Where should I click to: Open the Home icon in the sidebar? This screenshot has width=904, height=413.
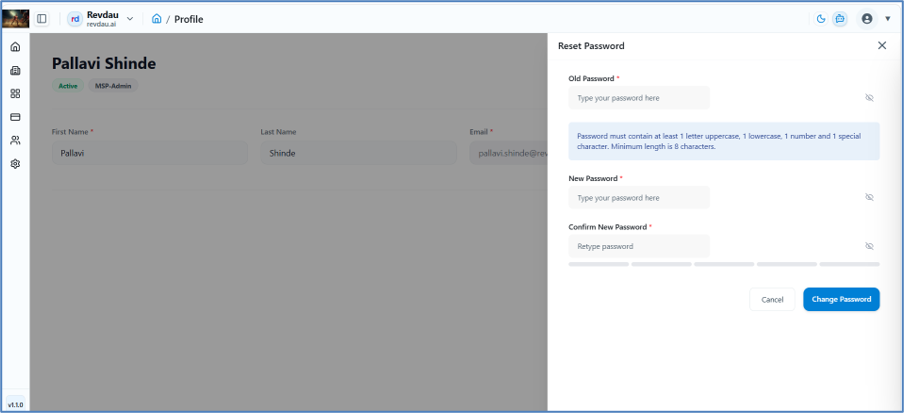click(16, 47)
